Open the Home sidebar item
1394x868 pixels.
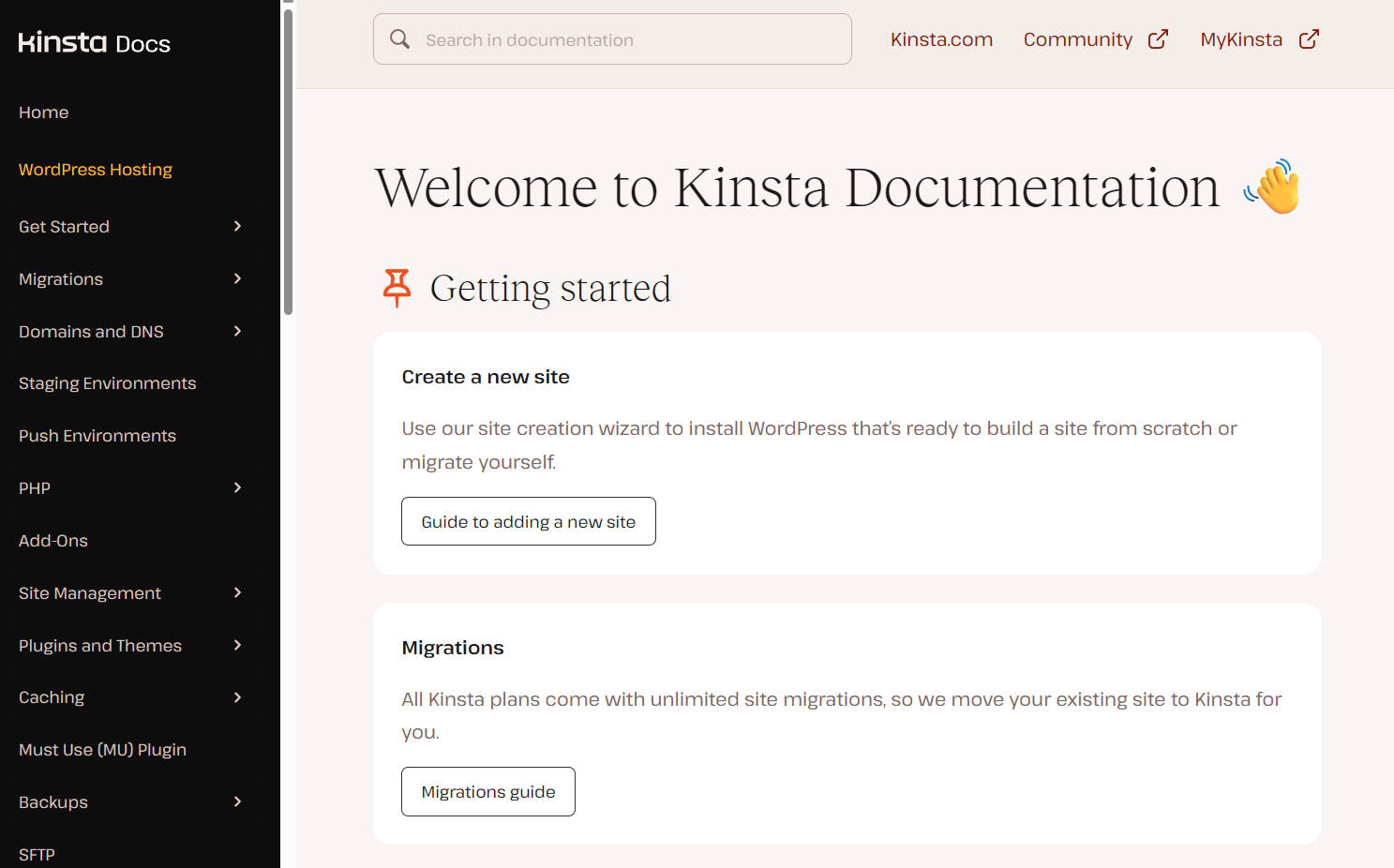[x=44, y=112]
